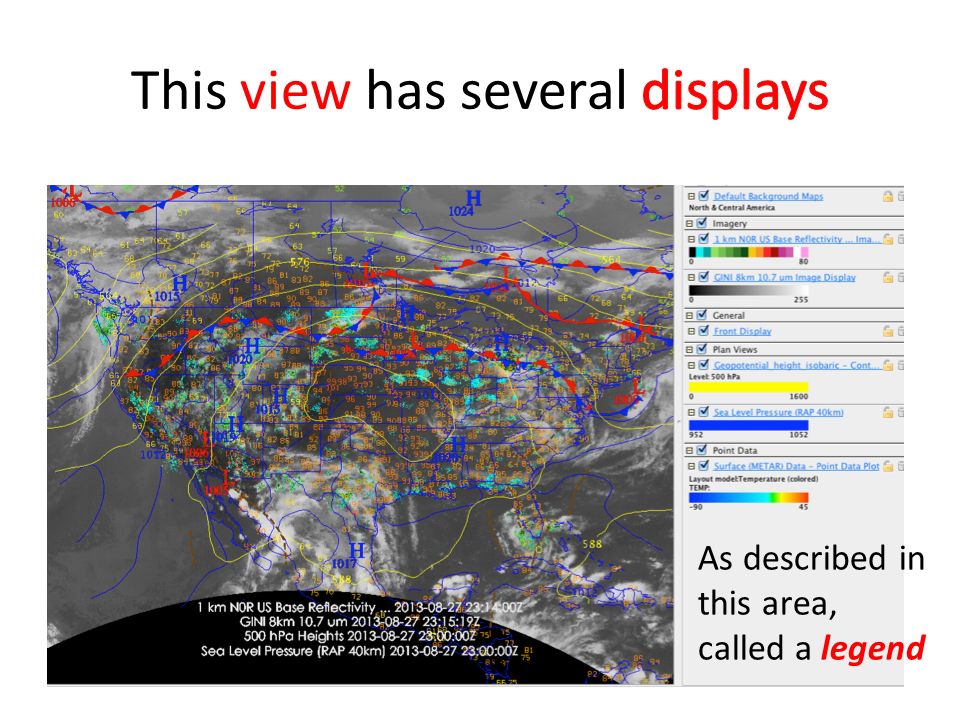960x720 pixels.
Task: Collapse the Plan Views category
Action: pos(690,350)
